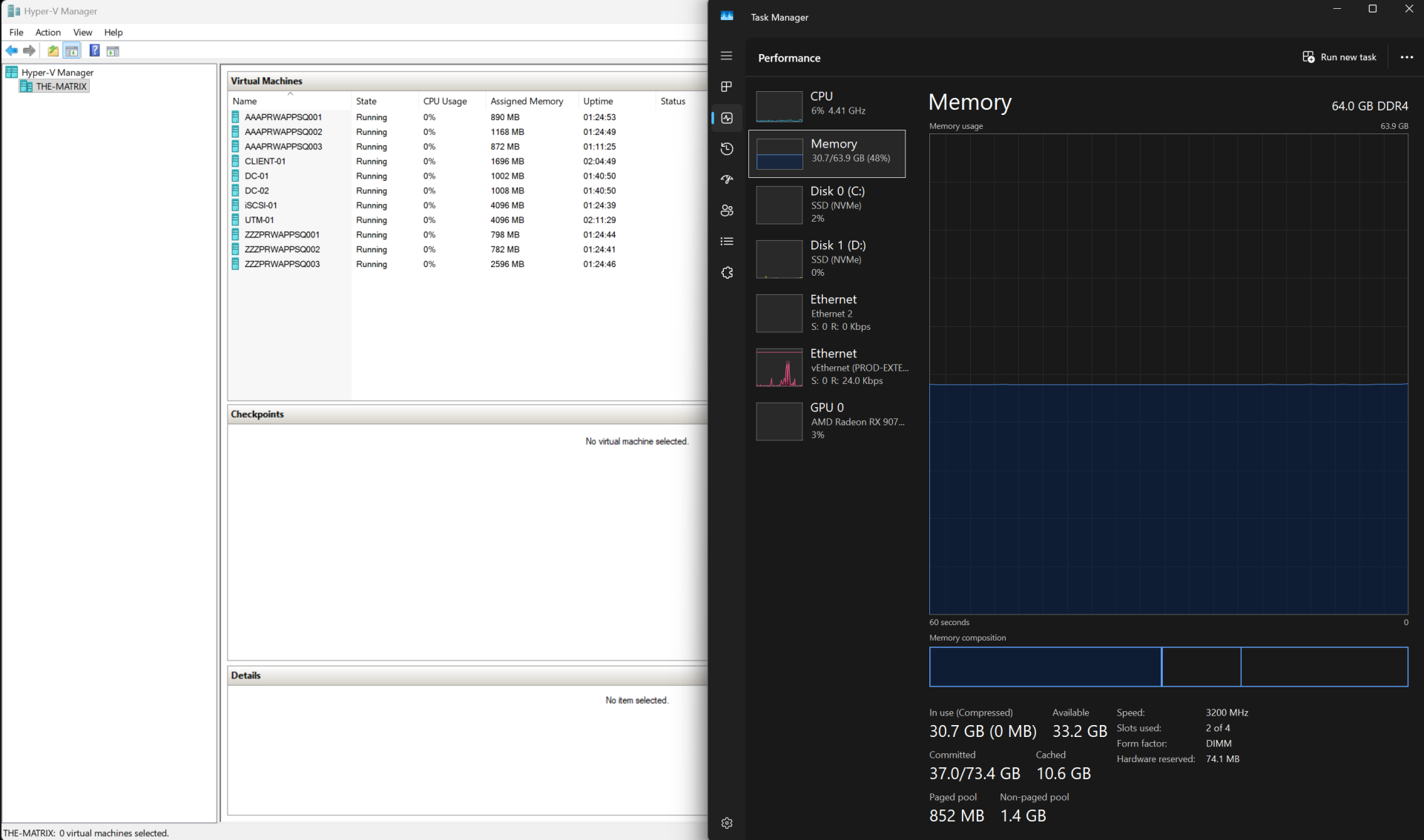The height and width of the screenshot is (840, 1424).
Task: Click the Hyper-V Manager title bar icon
Action: 13,11
